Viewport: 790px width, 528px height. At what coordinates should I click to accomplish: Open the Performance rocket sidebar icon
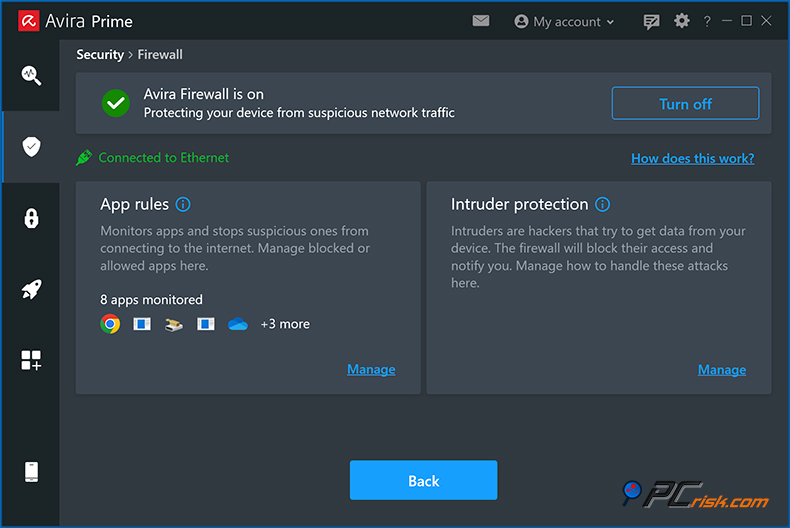31,290
